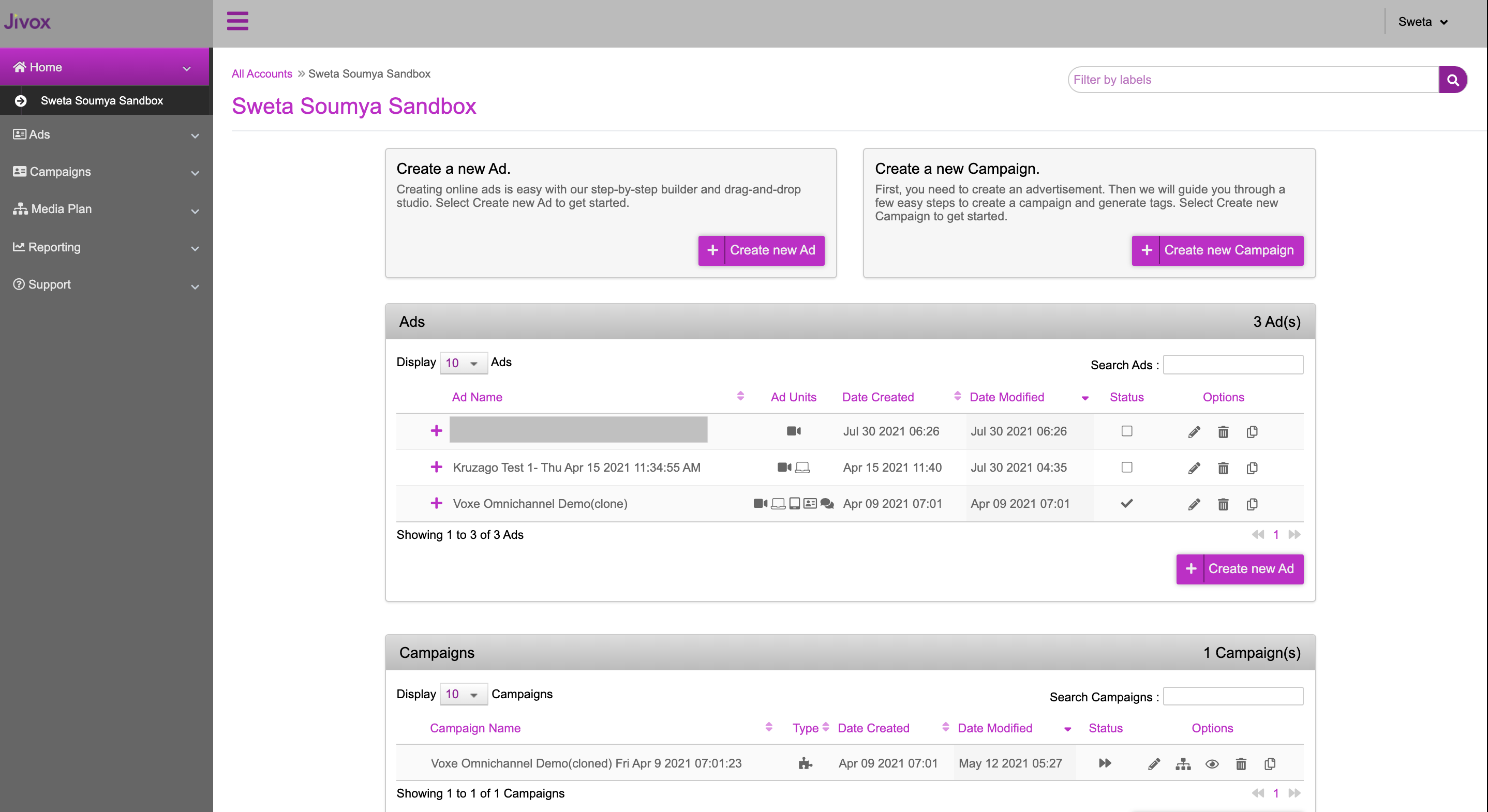Tick status checkbox of the first ad
Image resolution: width=1488 pixels, height=812 pixels.
1126,431
